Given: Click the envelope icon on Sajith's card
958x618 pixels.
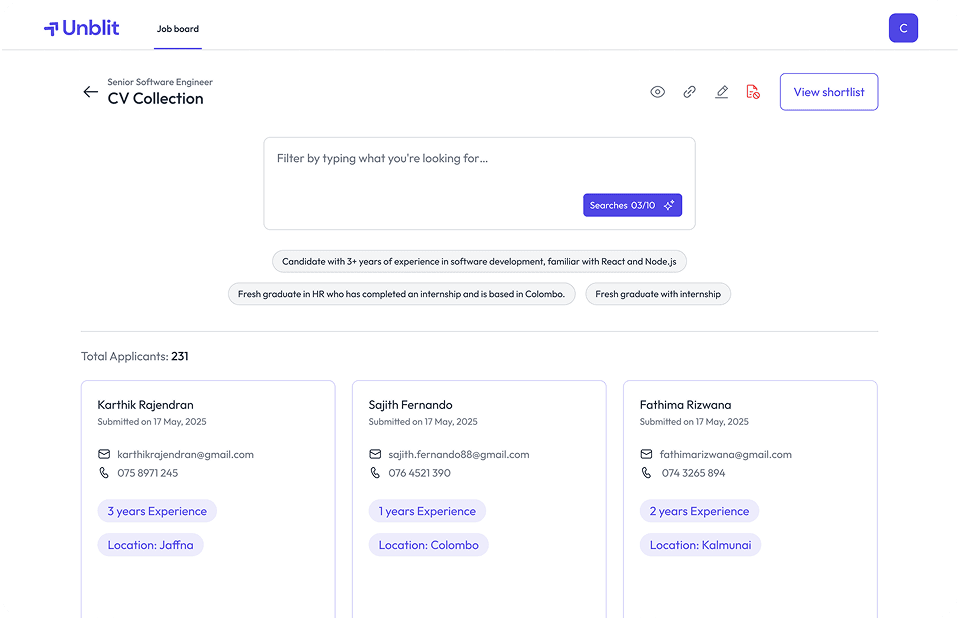Looking at the screenshot, I should 375,454.
